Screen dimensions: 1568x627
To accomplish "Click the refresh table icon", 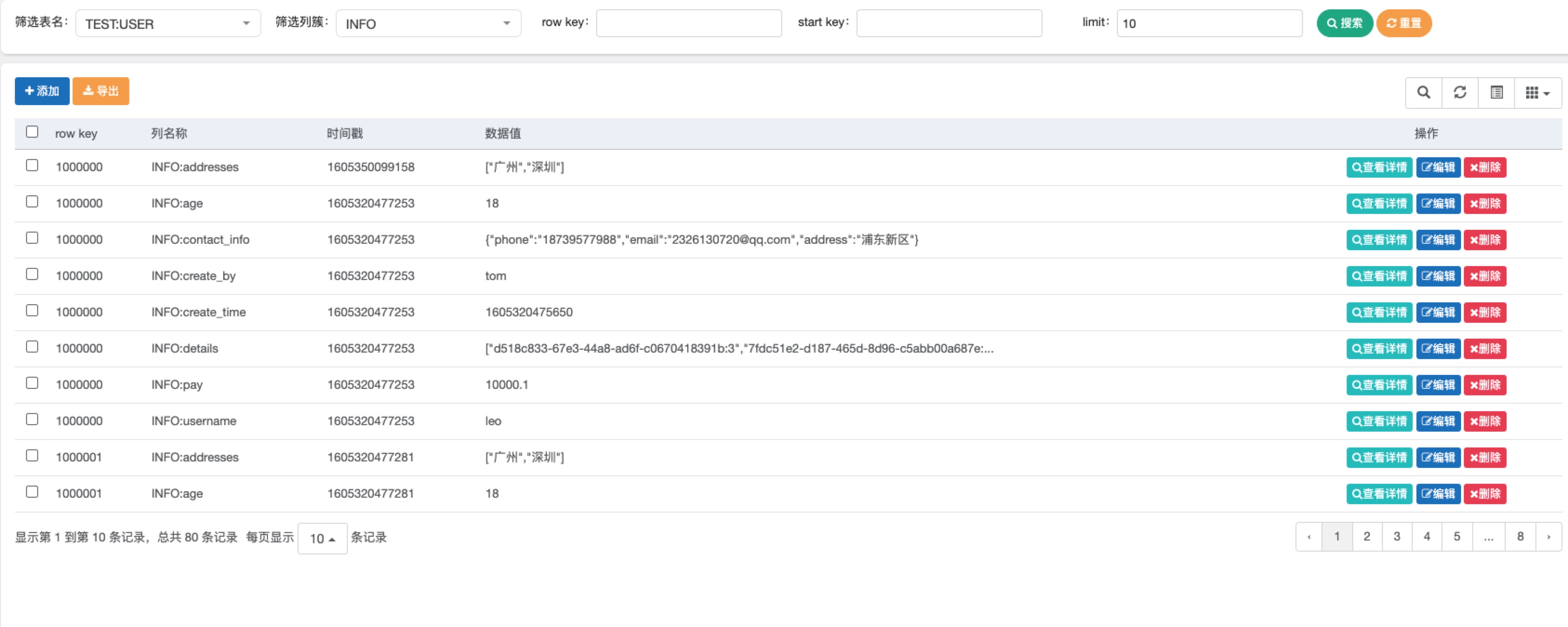I will (x=1460, y=93).
